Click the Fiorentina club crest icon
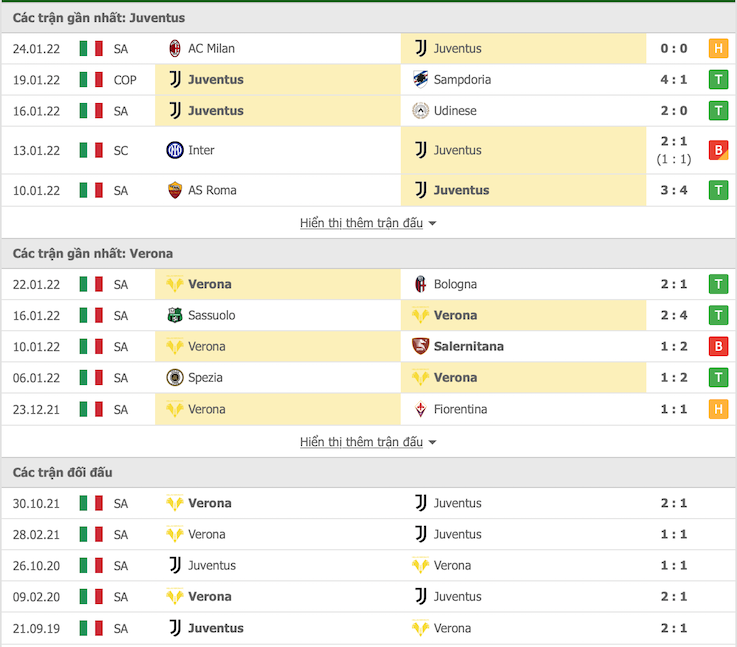The image size is (737, 647). point(420,409)
